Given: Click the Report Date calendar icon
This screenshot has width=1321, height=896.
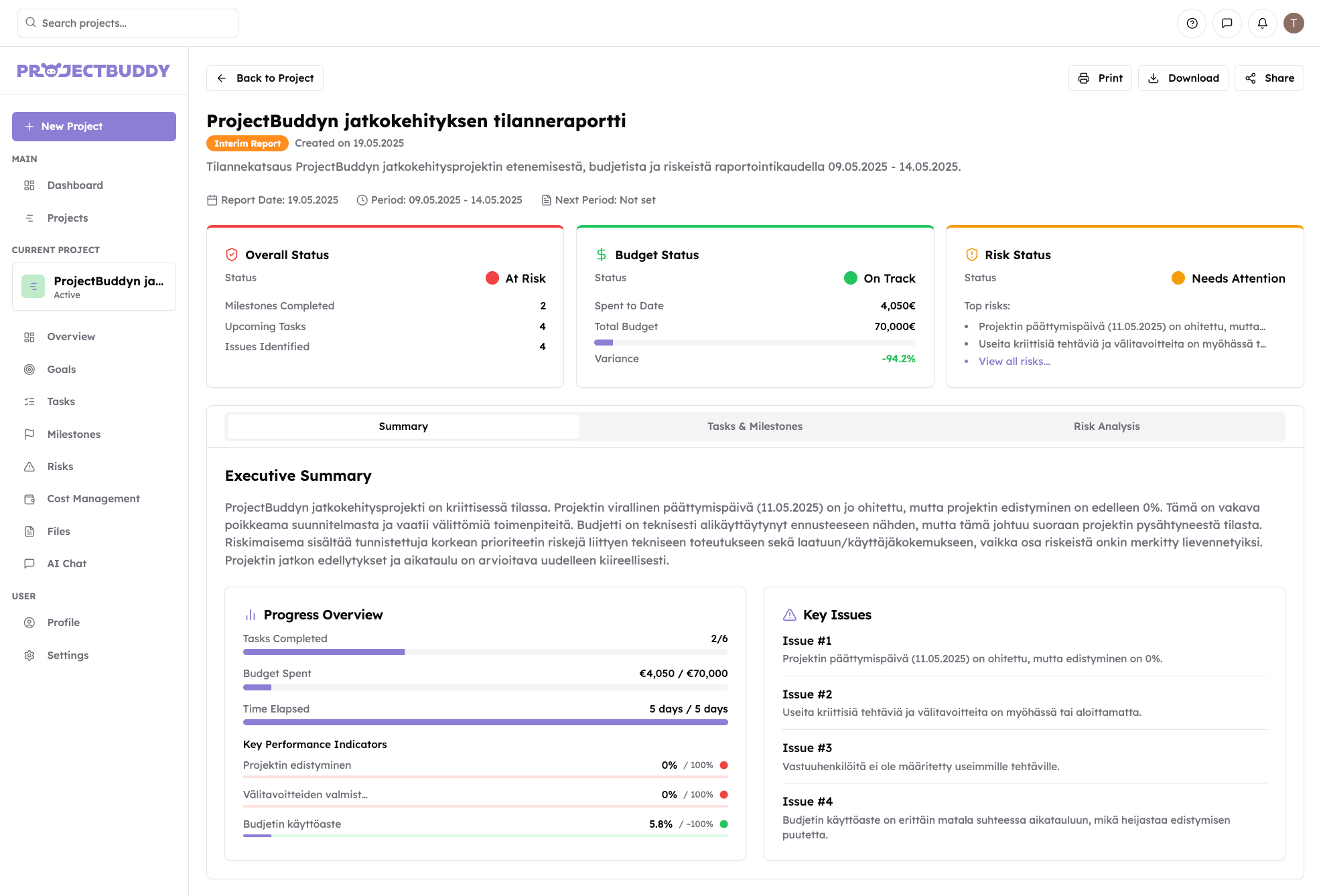Looking at the screenshot, I should point(212,200).
